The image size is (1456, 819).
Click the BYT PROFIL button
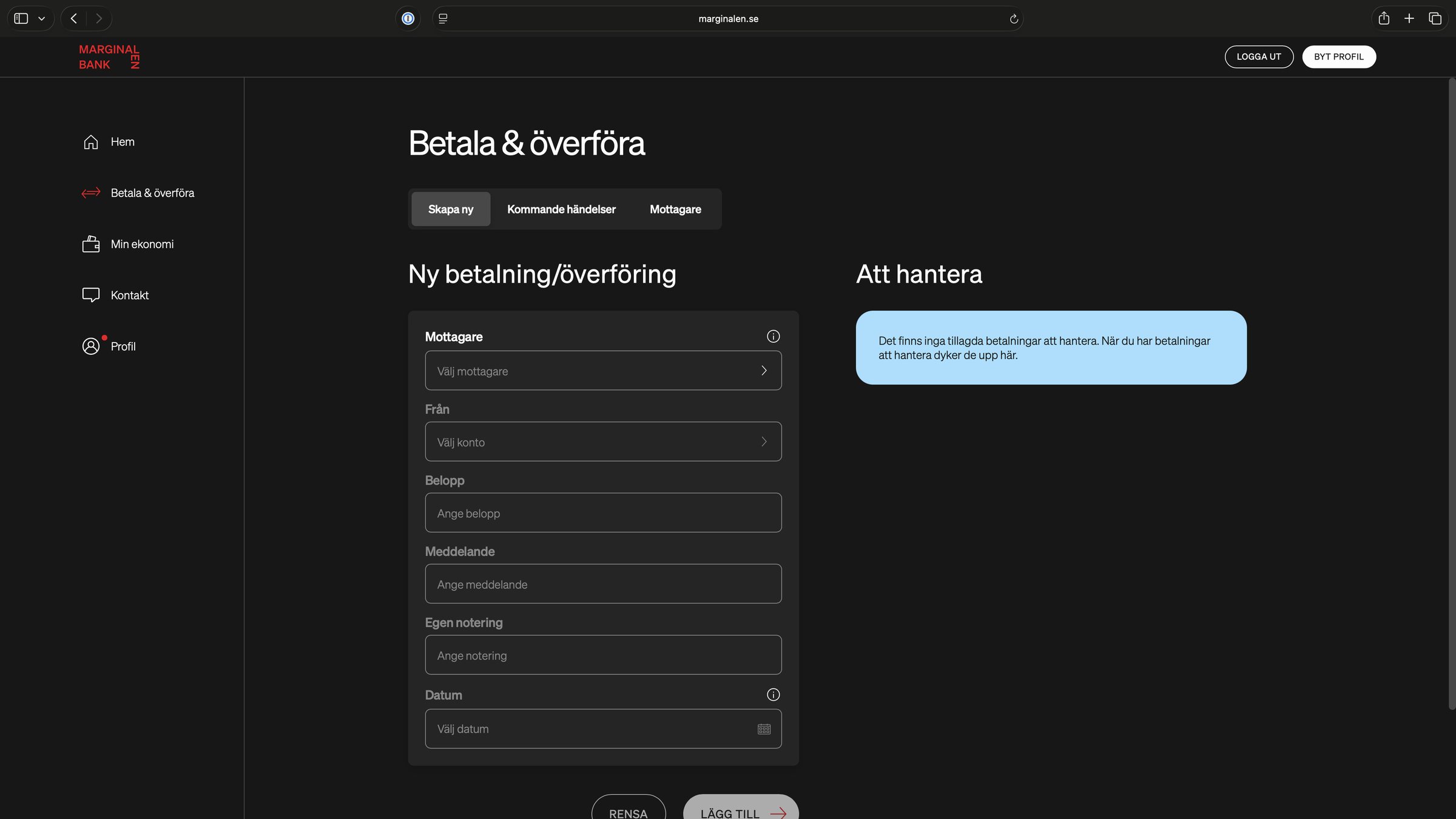tap(1338, 57)
